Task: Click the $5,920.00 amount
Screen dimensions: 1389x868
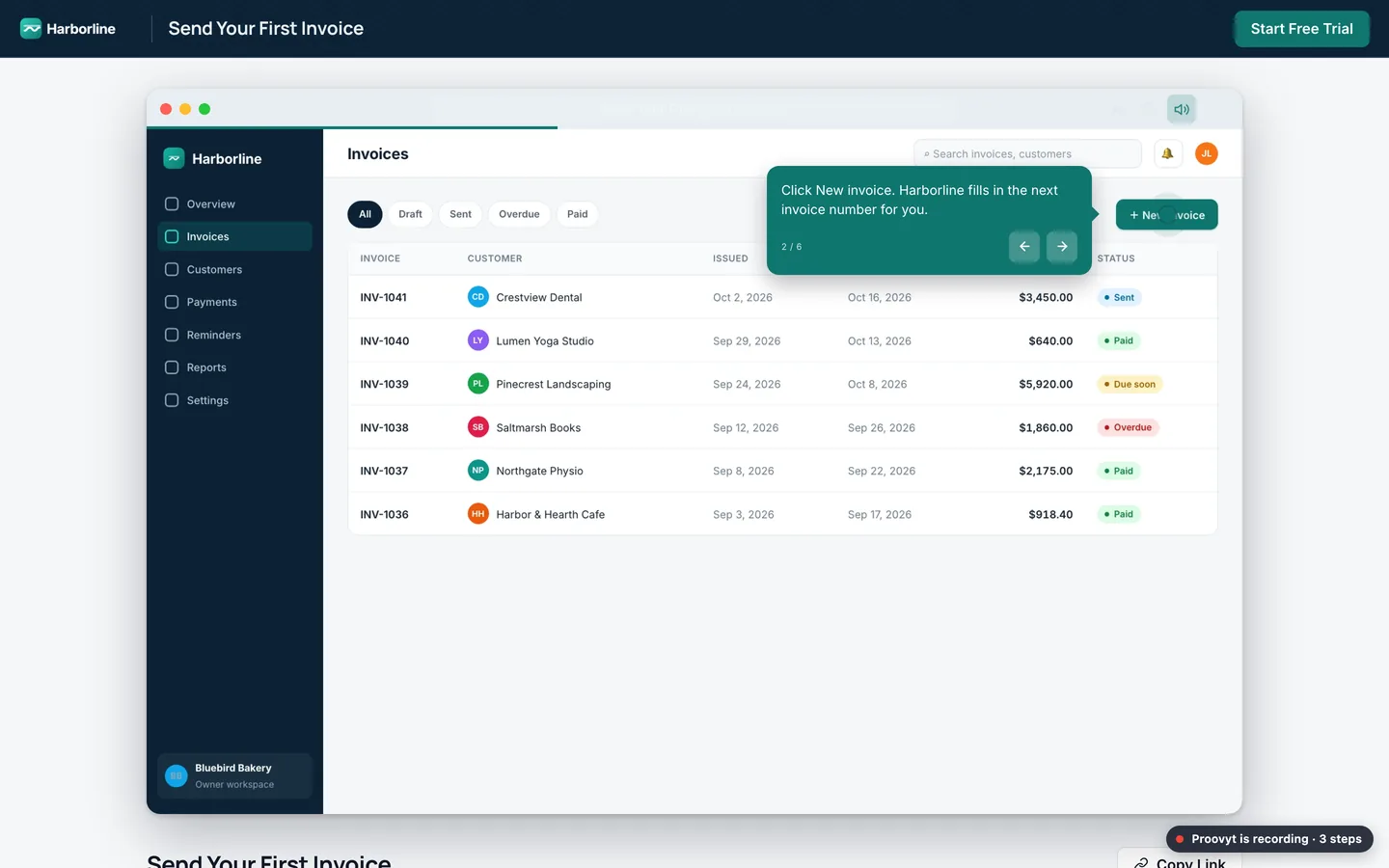Action: pyautogui.click(x=1046, y=384)
